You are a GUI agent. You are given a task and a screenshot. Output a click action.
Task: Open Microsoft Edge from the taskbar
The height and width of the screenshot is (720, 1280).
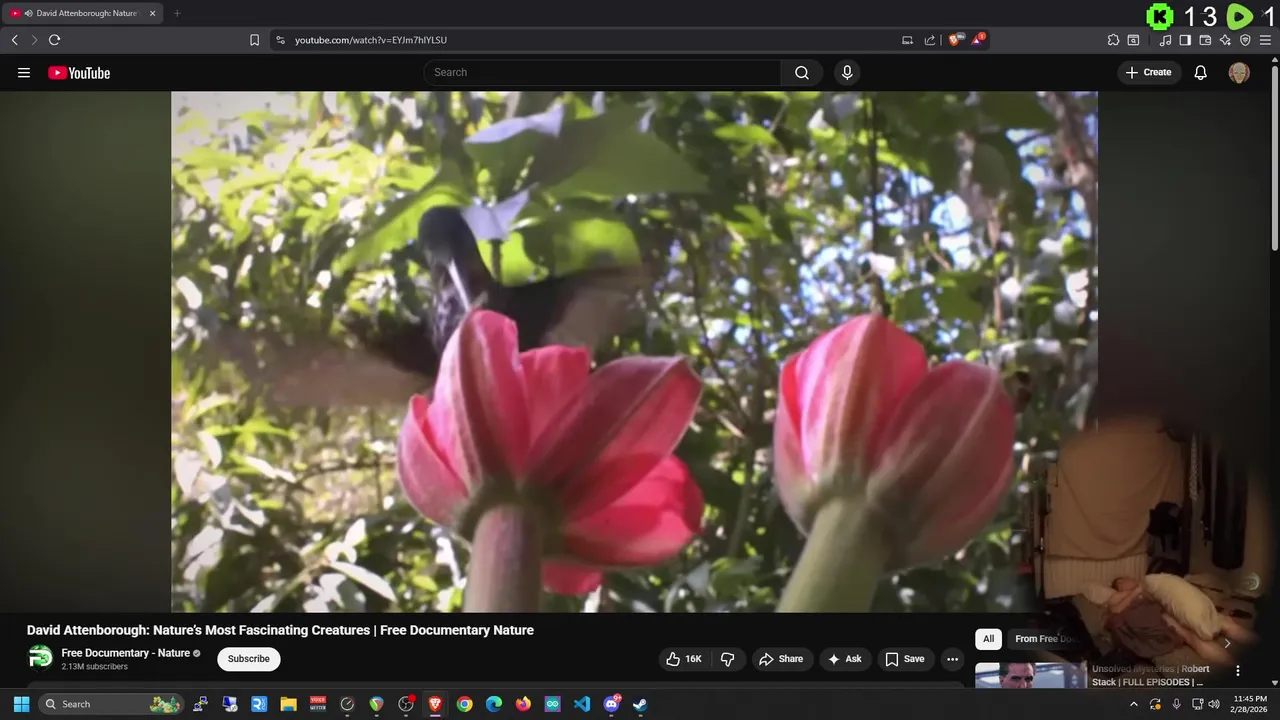[x=494, y=704]
